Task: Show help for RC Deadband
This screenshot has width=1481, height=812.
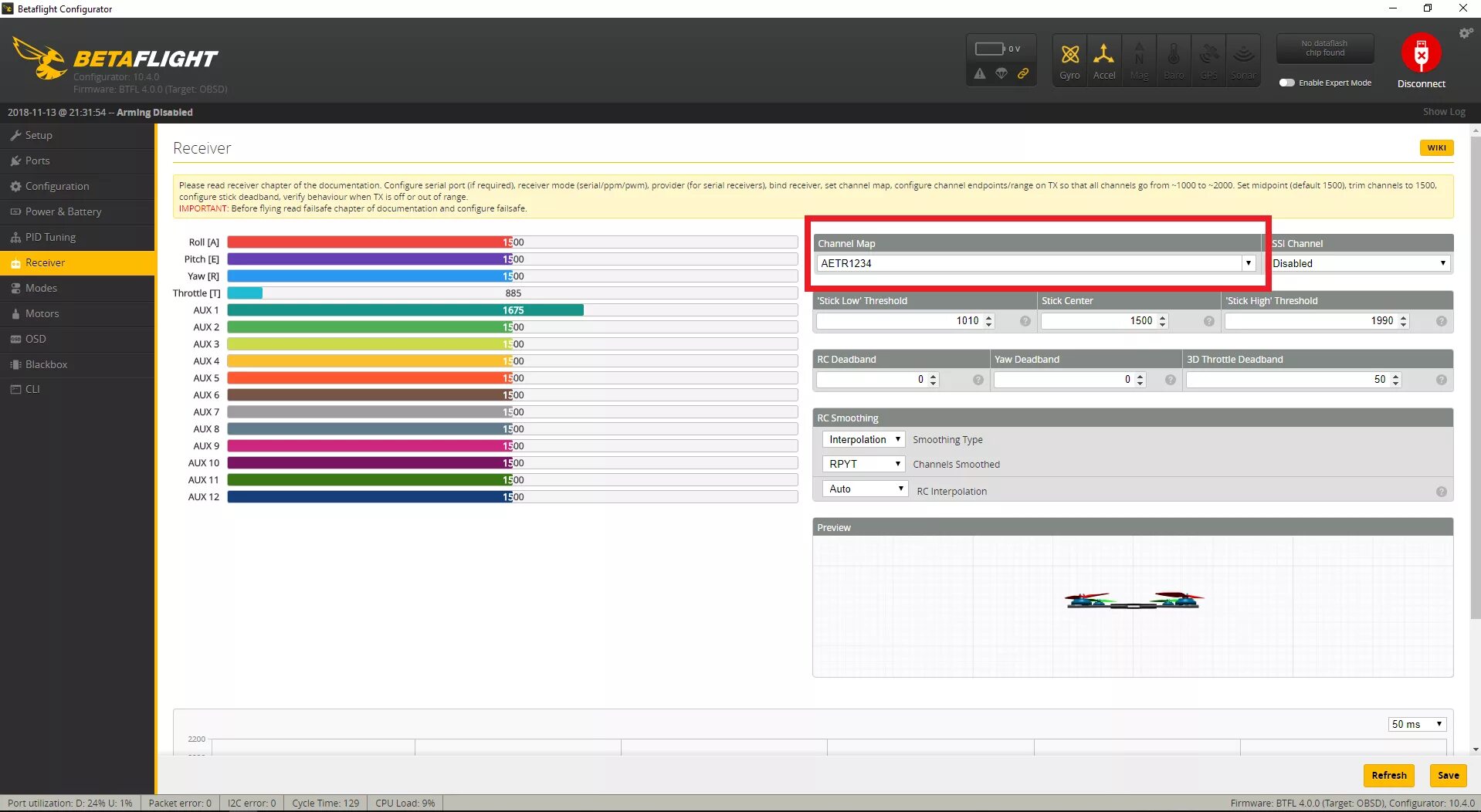Action: pos(978,380)
